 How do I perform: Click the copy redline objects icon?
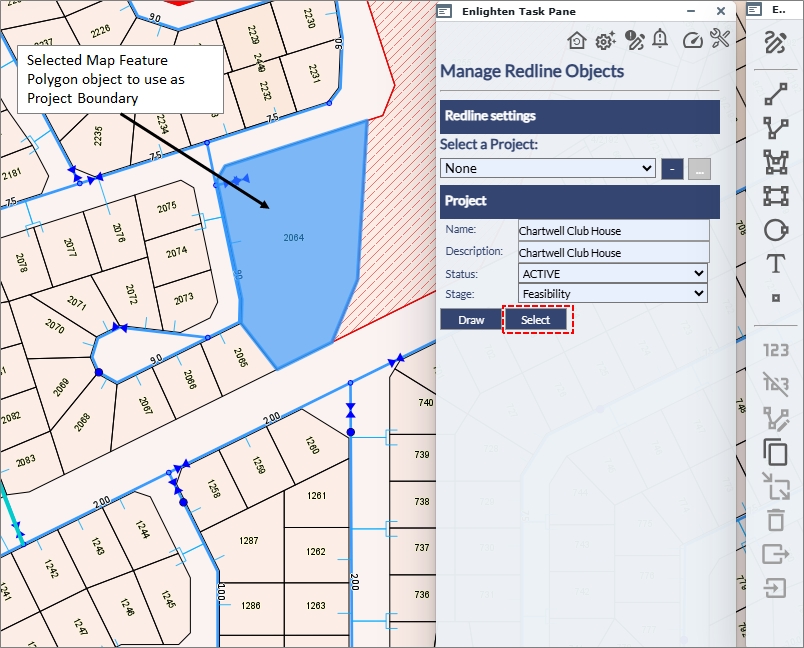[x=775, y=451]
